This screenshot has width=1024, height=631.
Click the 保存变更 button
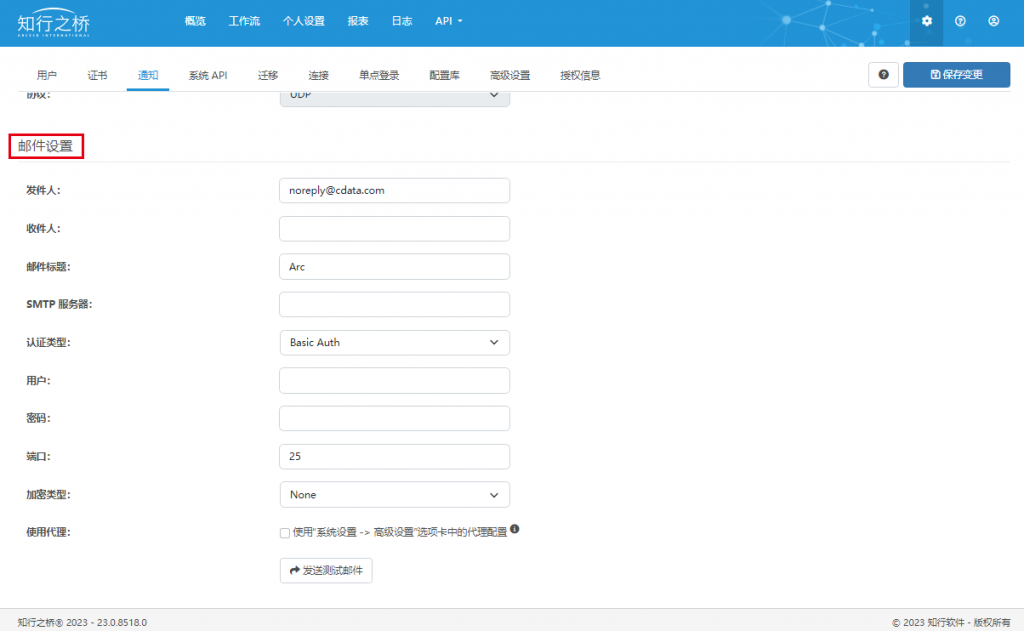pyautogui.click(x=956, y=74)
